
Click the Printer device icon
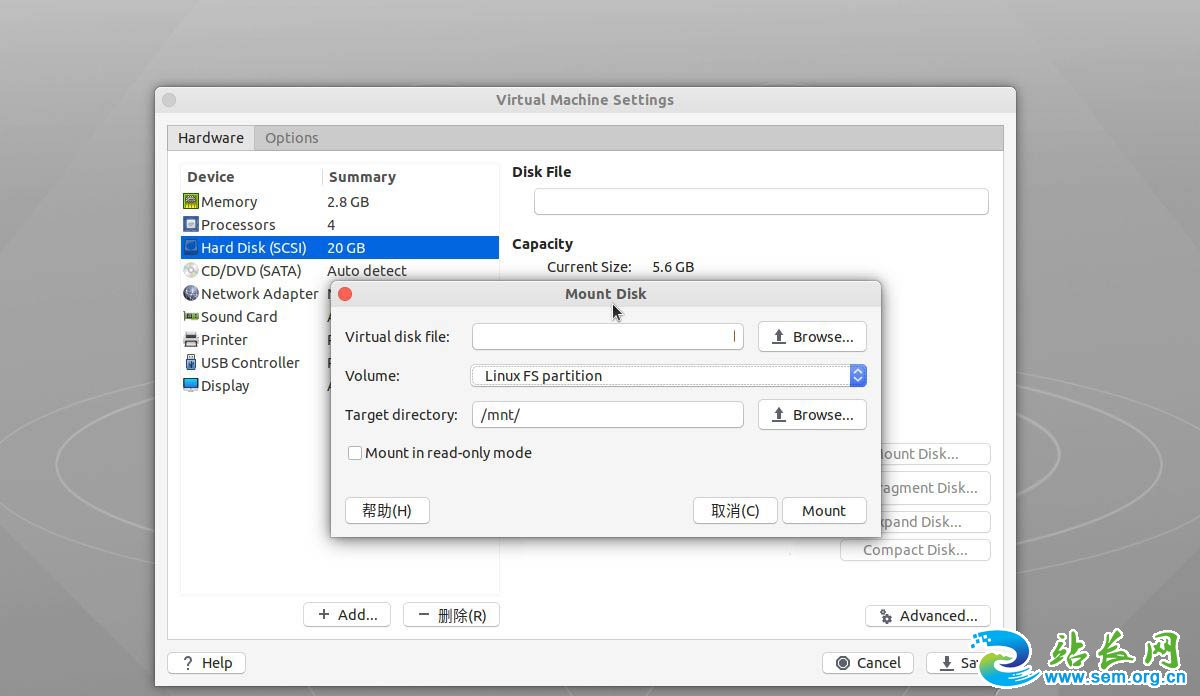[x=191, y=340]
